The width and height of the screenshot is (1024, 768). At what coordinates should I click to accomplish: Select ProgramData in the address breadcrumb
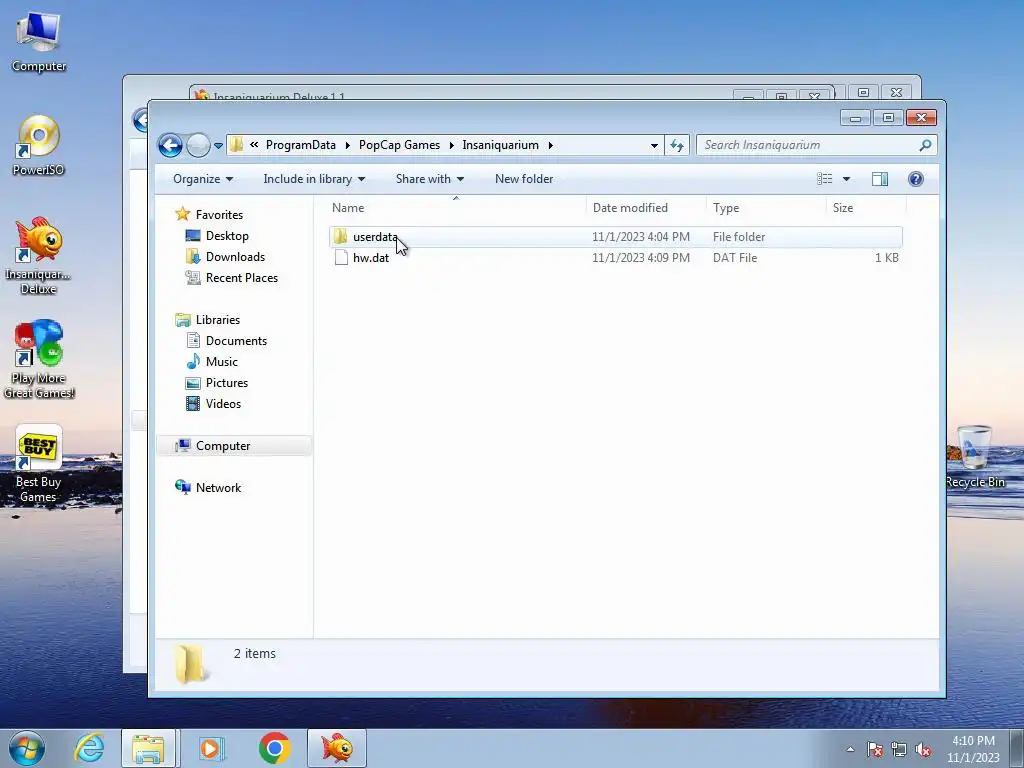coord(300,145)
